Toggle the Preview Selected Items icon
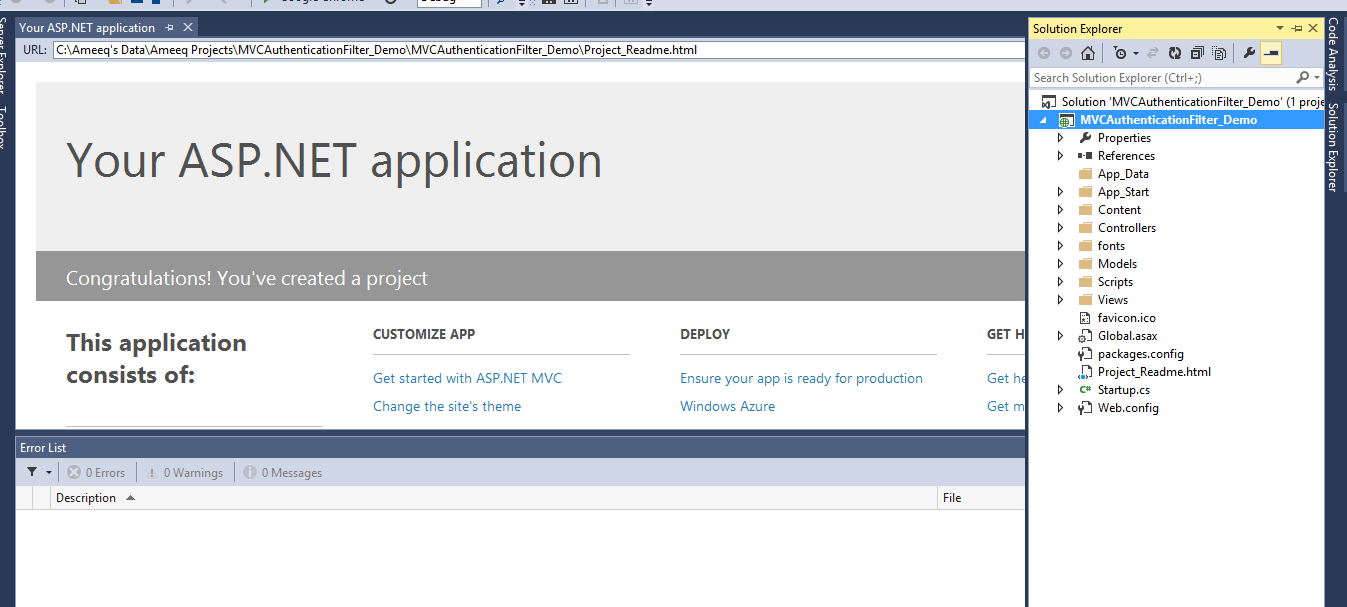The width and height of the screenshot is (1347, 607). pos(1270,52)
